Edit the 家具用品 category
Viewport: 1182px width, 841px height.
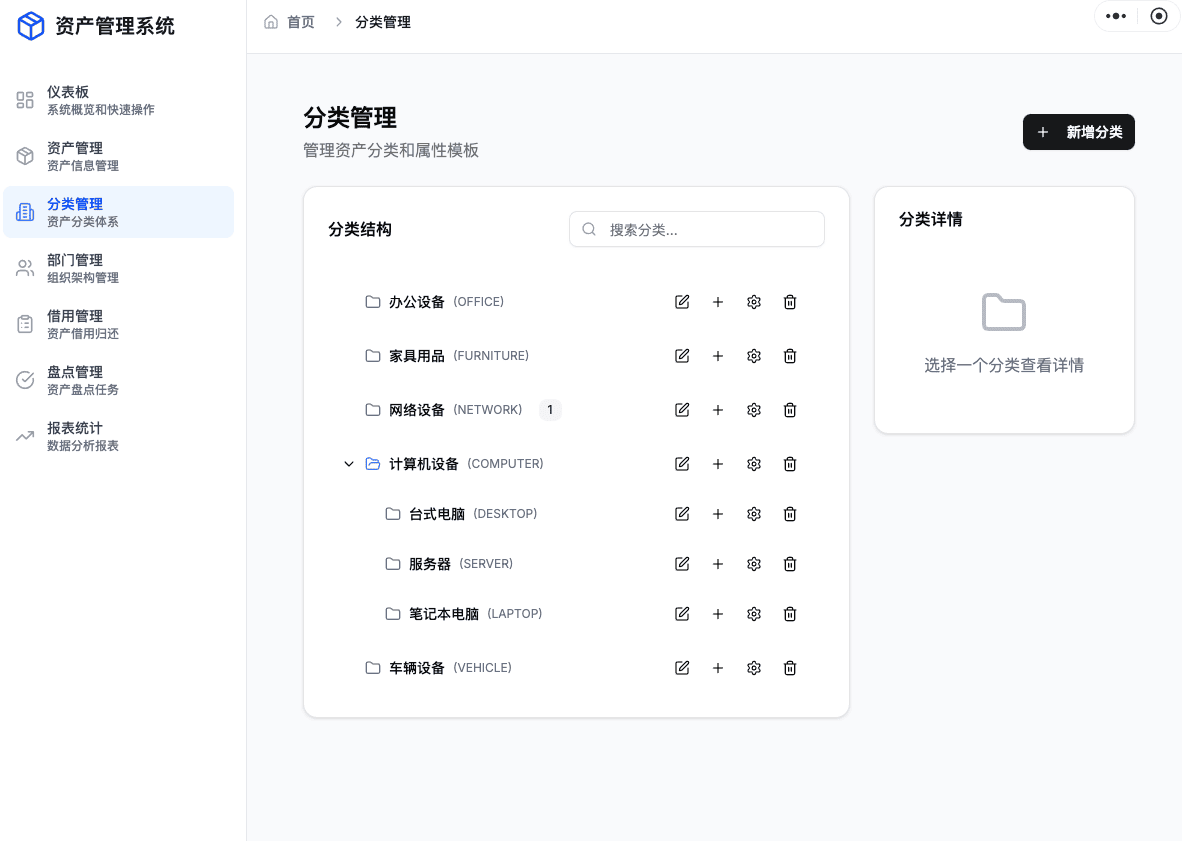pyautogui.click(x=681, y=356)
